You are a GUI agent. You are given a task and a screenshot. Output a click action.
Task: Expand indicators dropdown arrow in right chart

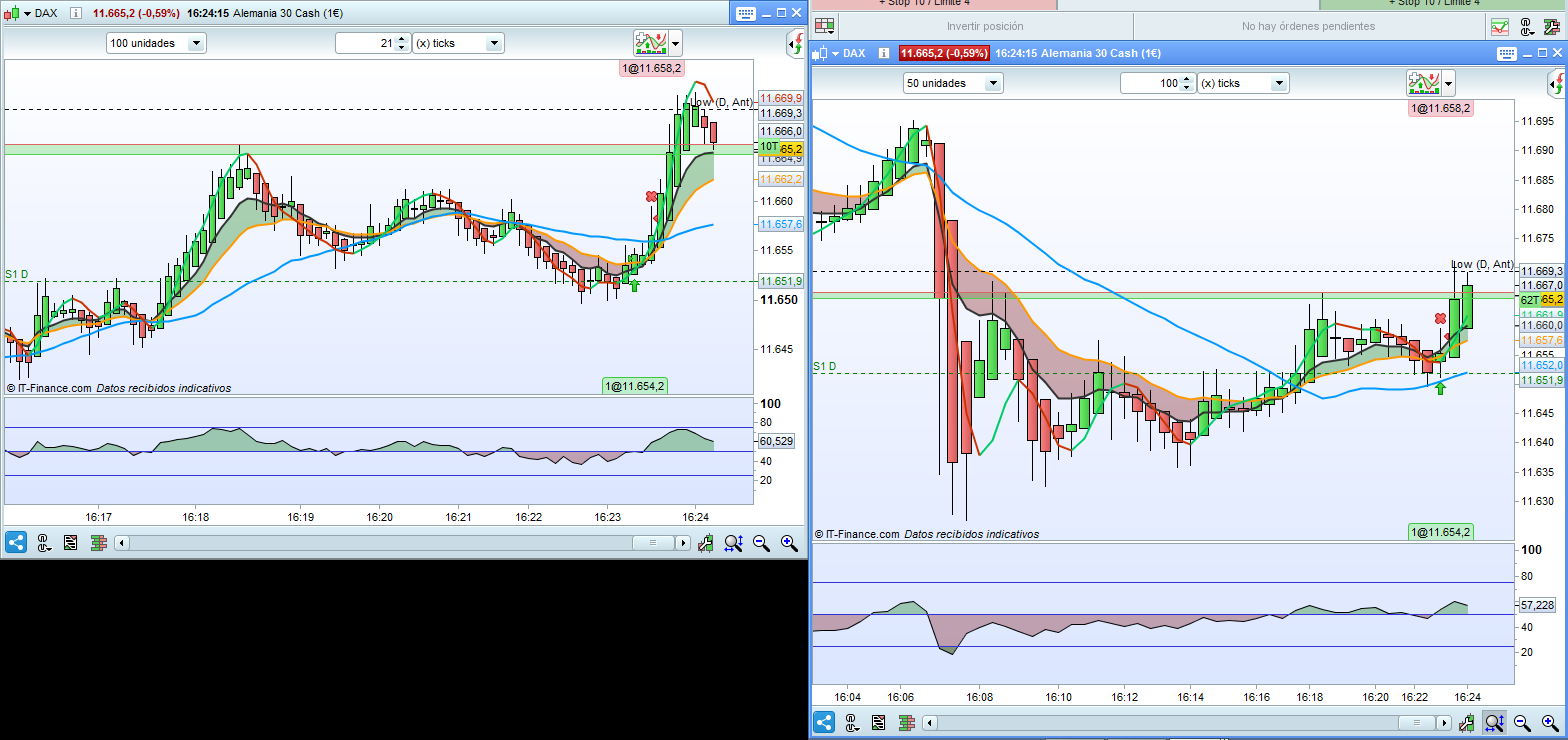click(x=1449, y=83)
